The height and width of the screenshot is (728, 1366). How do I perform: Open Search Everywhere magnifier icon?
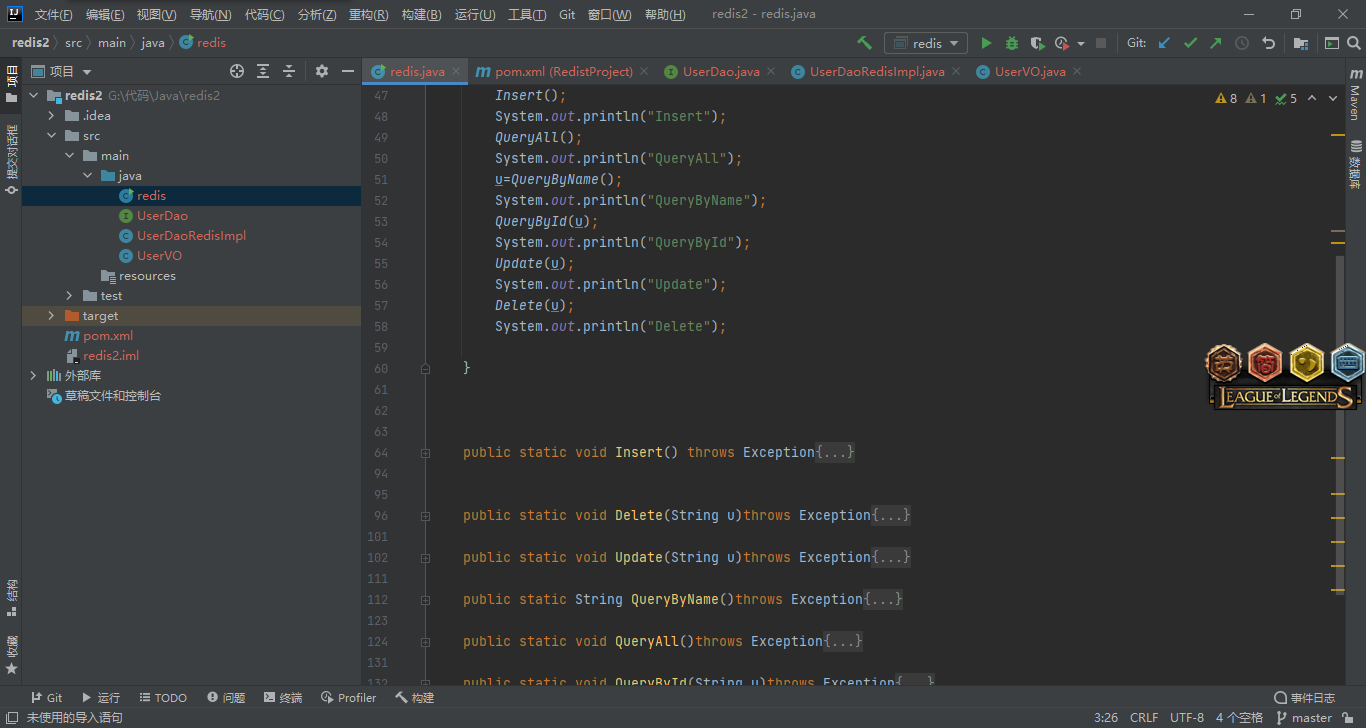[x=1355, y=43]
